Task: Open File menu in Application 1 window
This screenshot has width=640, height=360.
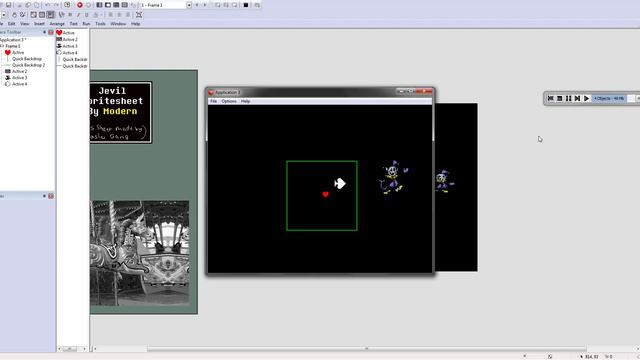Action: pos(213,101)
